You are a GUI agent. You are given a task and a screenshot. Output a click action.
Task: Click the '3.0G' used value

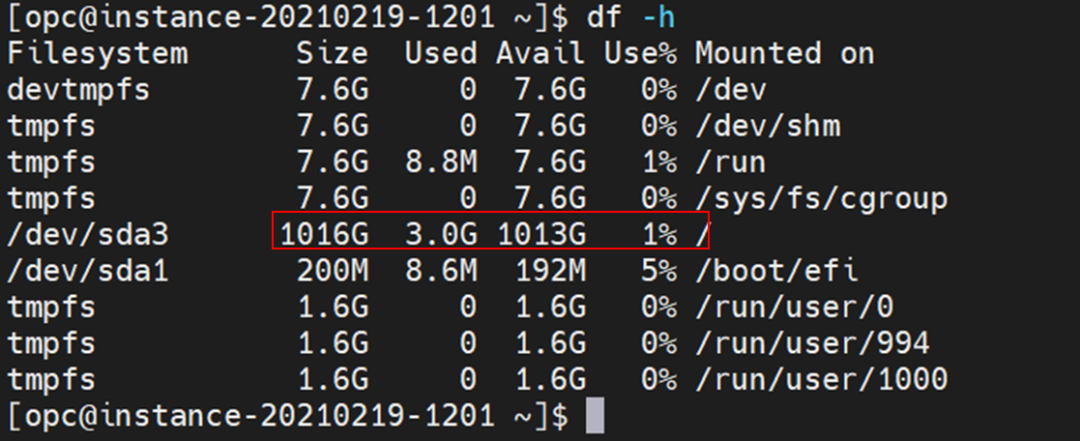[441, 236]
